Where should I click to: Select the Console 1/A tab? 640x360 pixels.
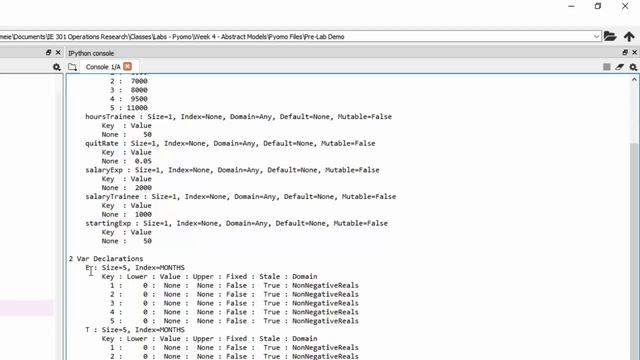[x=103, y=67]
